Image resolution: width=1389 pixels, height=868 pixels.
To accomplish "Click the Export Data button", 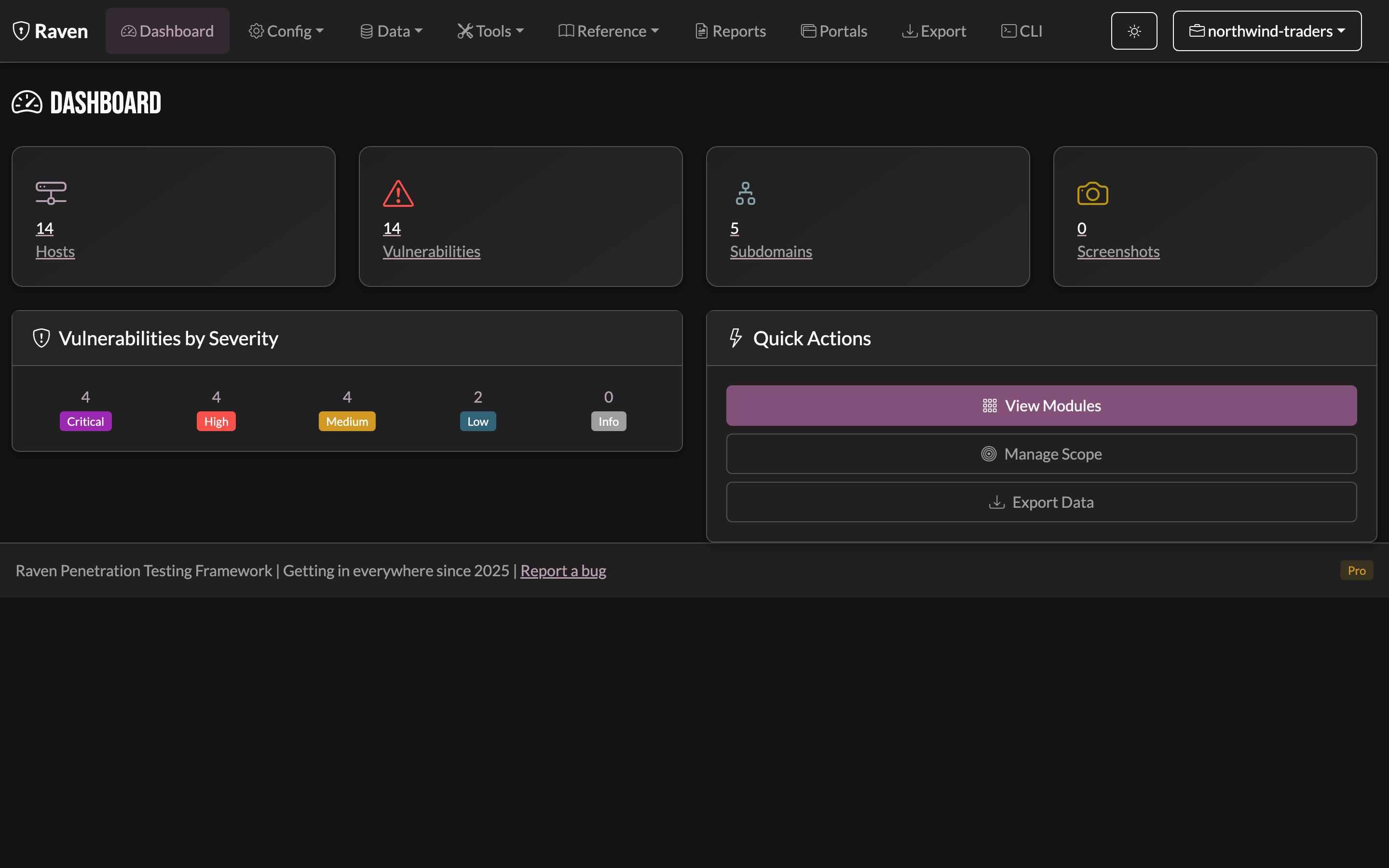I will click(x=1041, y=502).
